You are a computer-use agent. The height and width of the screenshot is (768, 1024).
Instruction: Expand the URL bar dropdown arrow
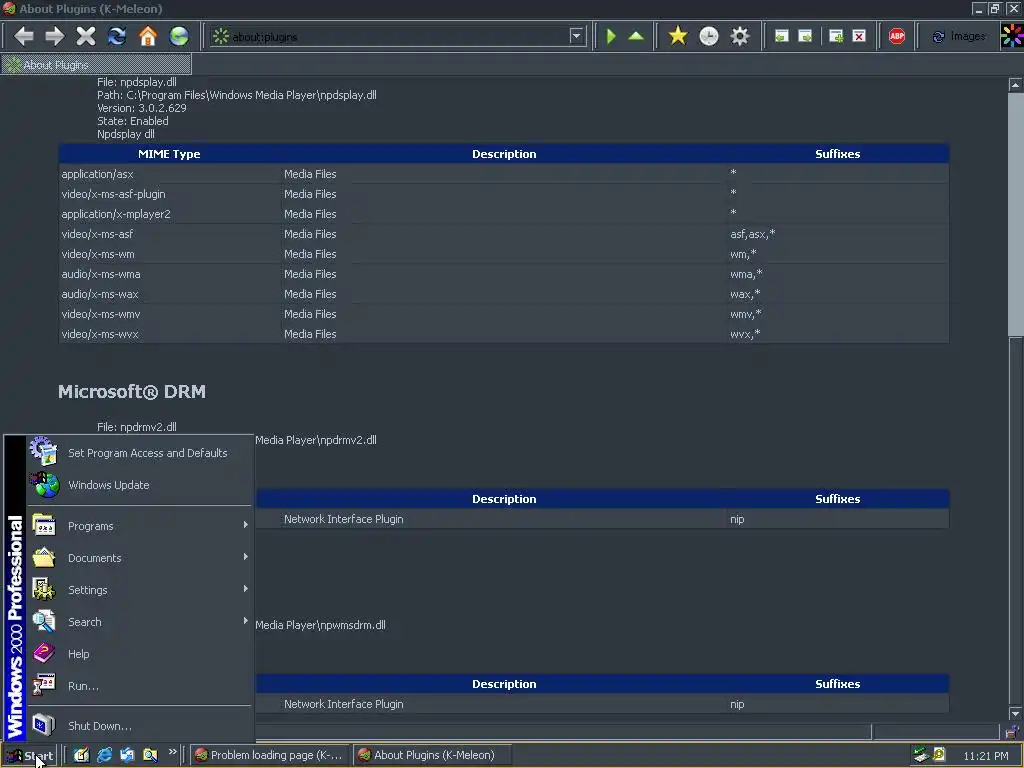576,36
